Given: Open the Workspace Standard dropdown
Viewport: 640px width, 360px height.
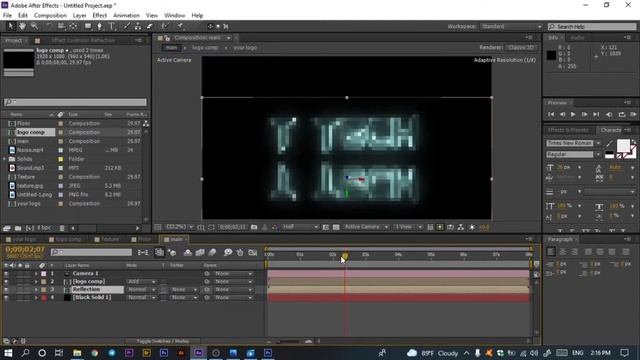Looking at the screenshot, I should (511, 27).
